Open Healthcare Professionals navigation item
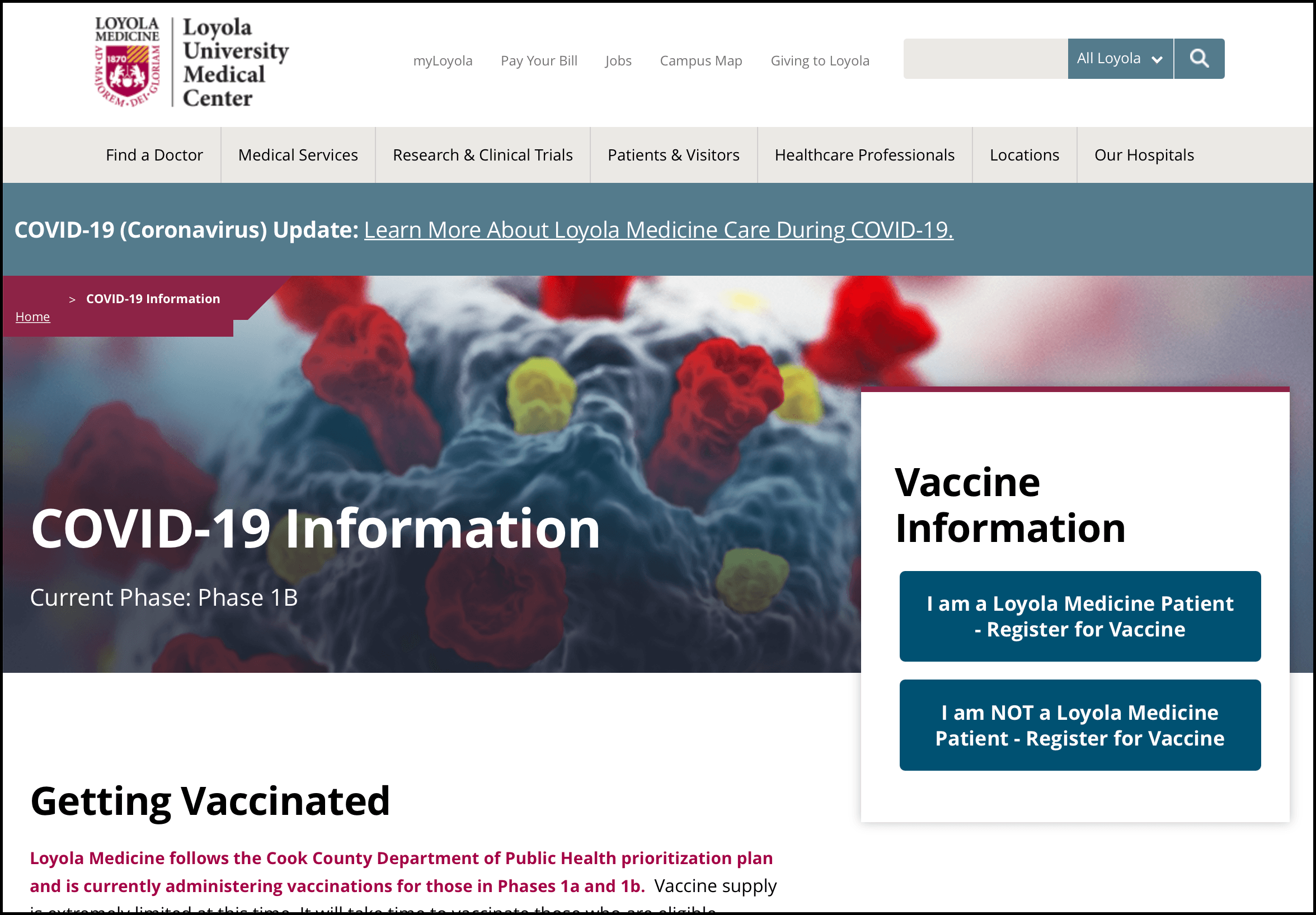The image size is (1316, 915). tap(864, 155)
